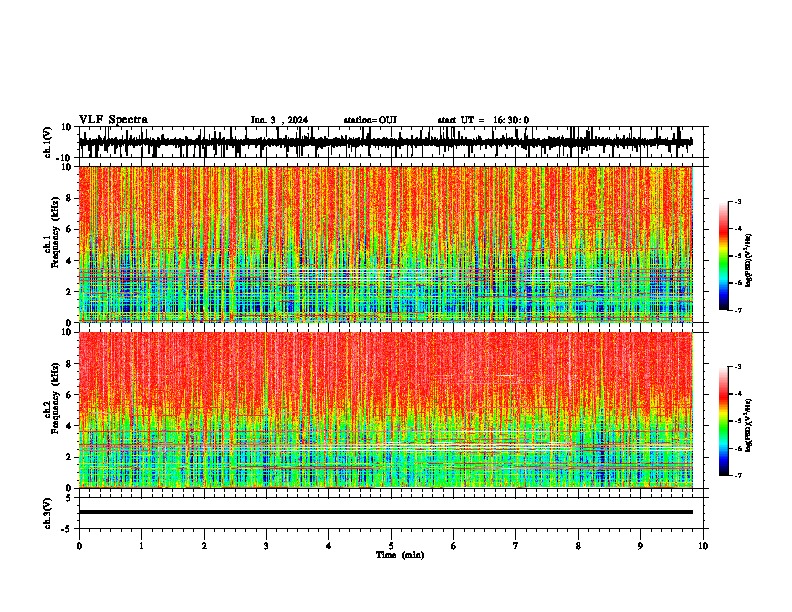The height and width of the screenshot is (612, 792).
Task: Click the "6" kHz tick of ch.2 spectrogram
Action: pos(69,395)
